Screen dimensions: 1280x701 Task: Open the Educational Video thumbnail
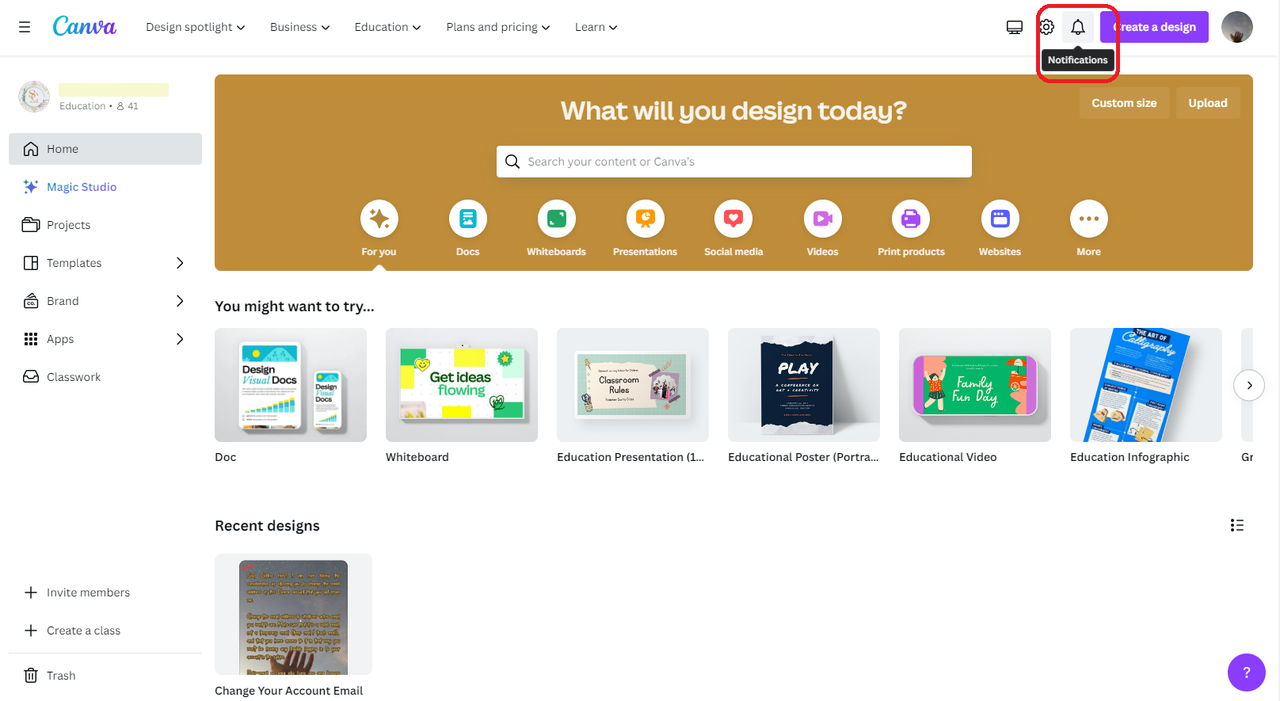[975, 385]
